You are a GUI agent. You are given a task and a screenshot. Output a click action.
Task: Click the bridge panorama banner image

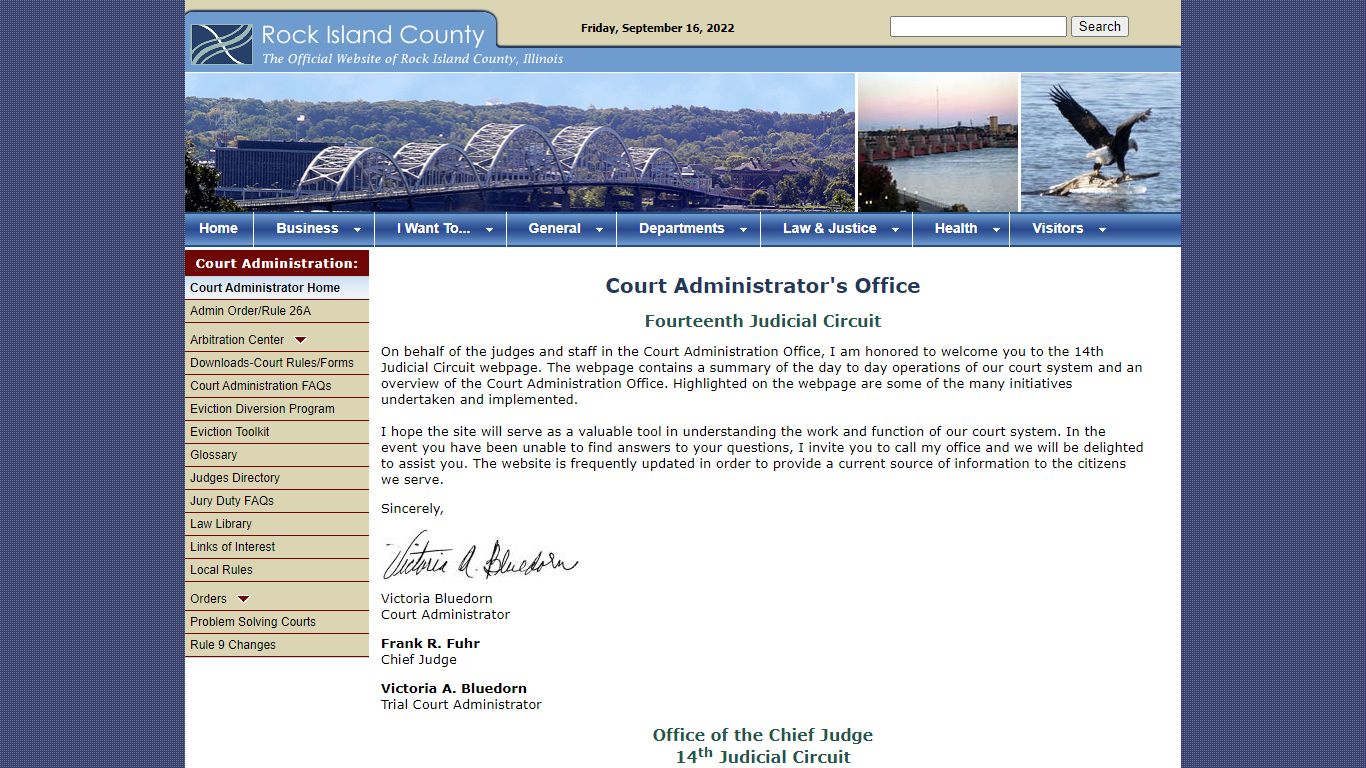tap(520, 142)
